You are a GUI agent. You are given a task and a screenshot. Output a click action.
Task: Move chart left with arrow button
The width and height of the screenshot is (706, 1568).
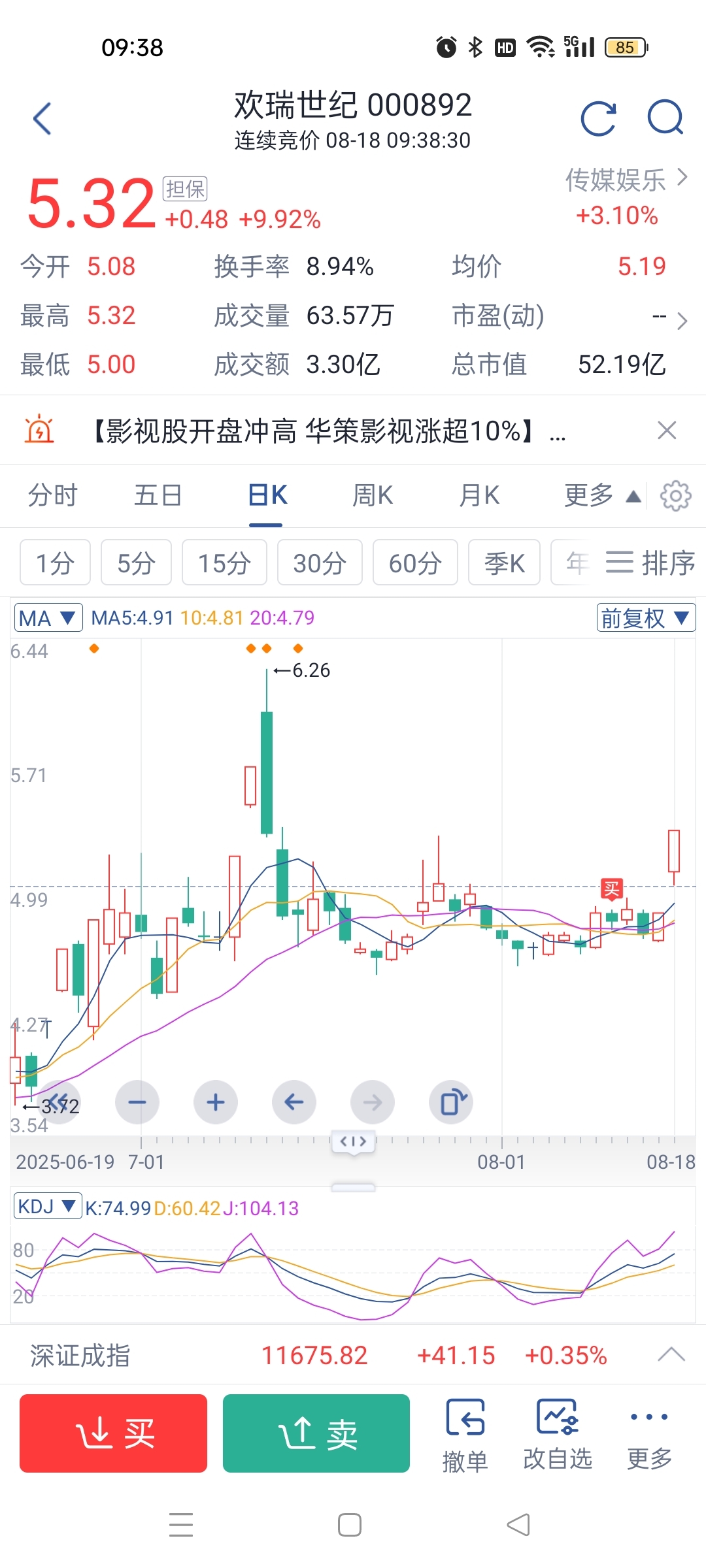(x=294, y=1102)
